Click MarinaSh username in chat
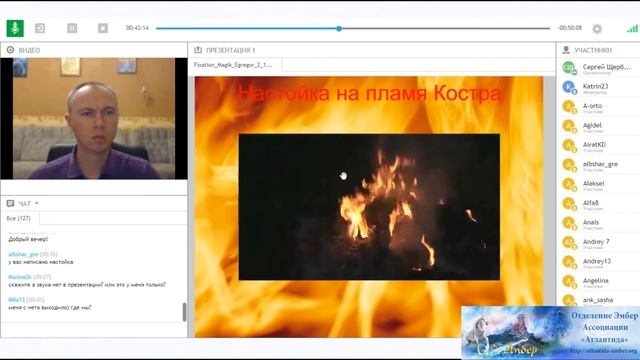This screenshot has height=360, width=640. pos(20,277)
